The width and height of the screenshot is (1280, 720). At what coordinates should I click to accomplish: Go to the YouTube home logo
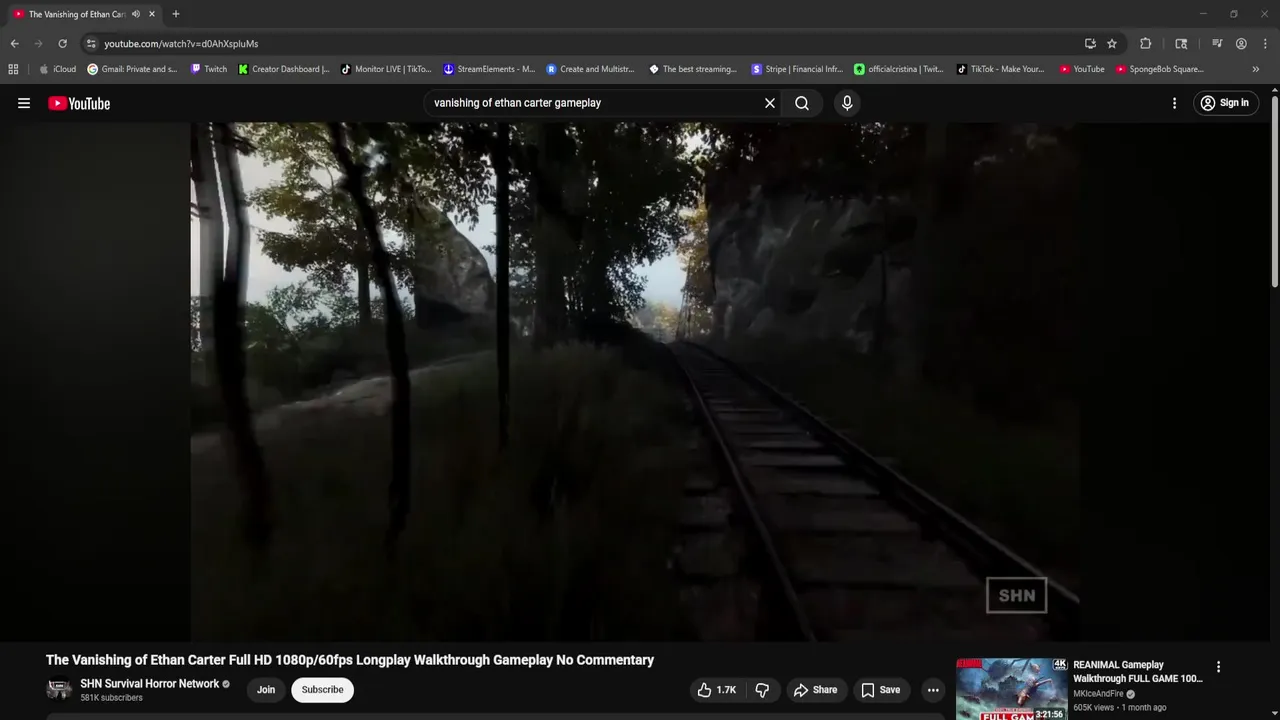click(79, 103)
